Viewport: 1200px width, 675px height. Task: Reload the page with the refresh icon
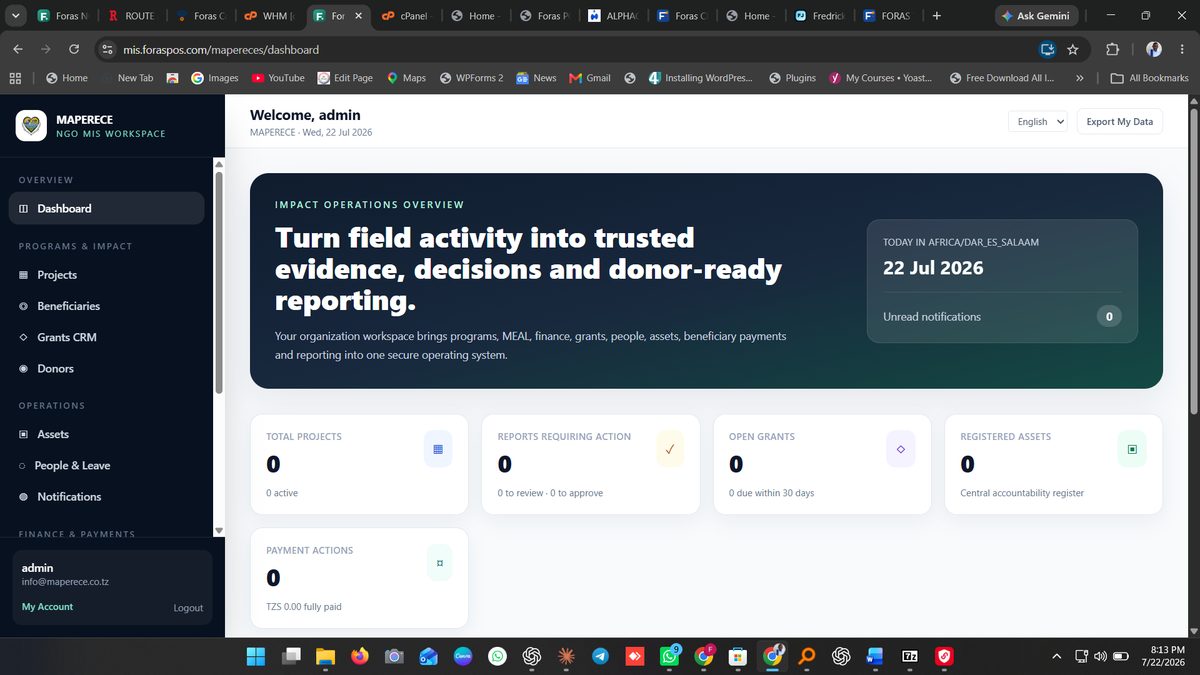(x=74, y=49)
